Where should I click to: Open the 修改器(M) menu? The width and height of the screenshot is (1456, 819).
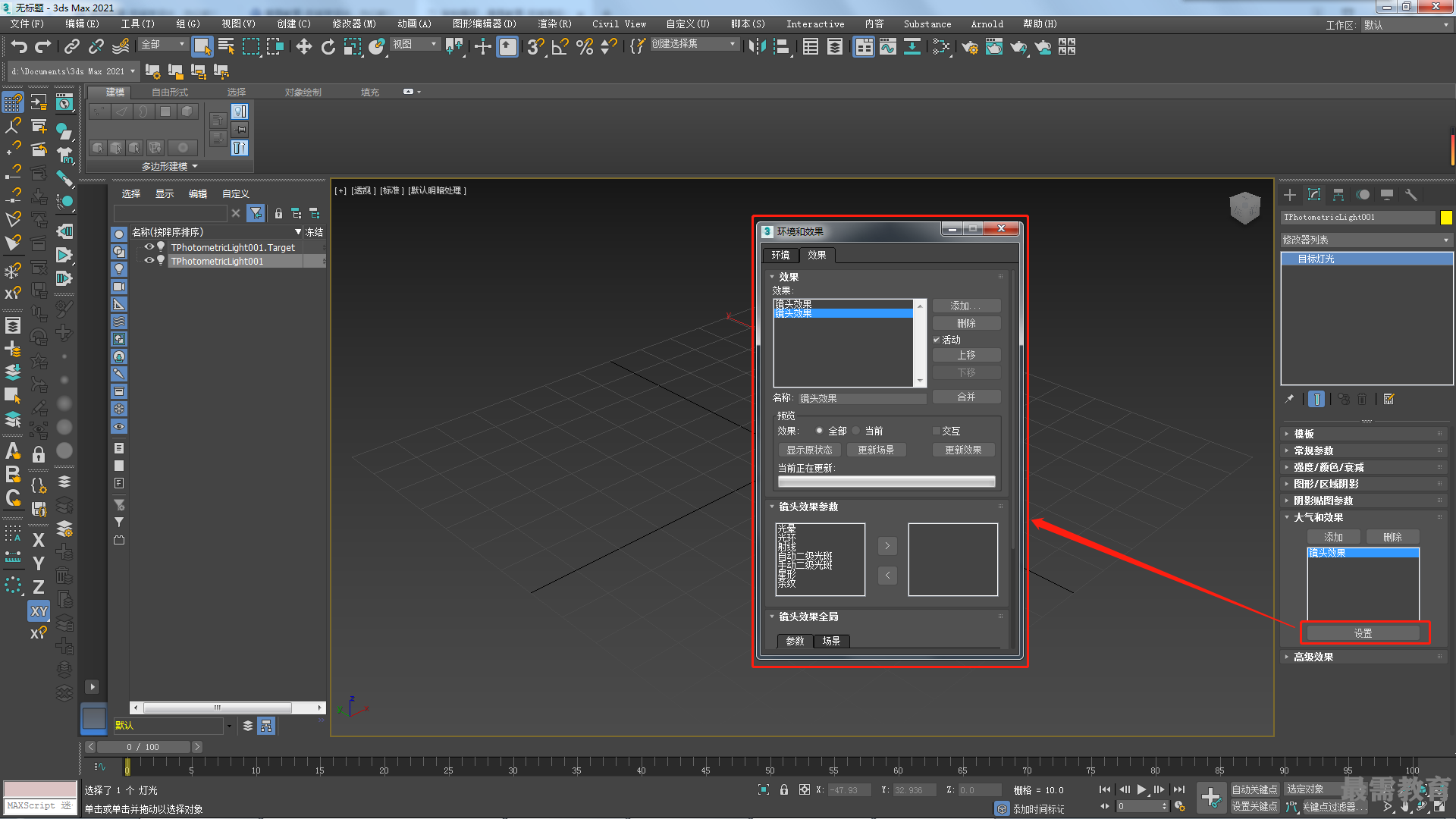[x=354, y=24]
